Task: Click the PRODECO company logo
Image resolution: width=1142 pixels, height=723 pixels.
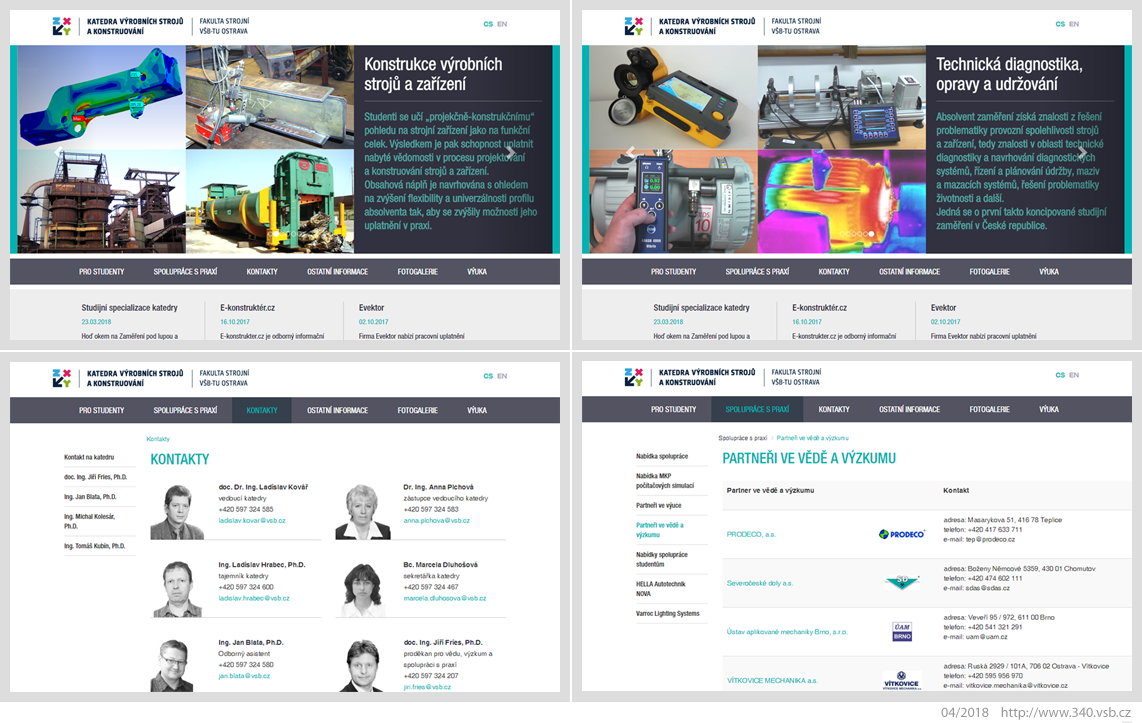Action: pos(902,534)
